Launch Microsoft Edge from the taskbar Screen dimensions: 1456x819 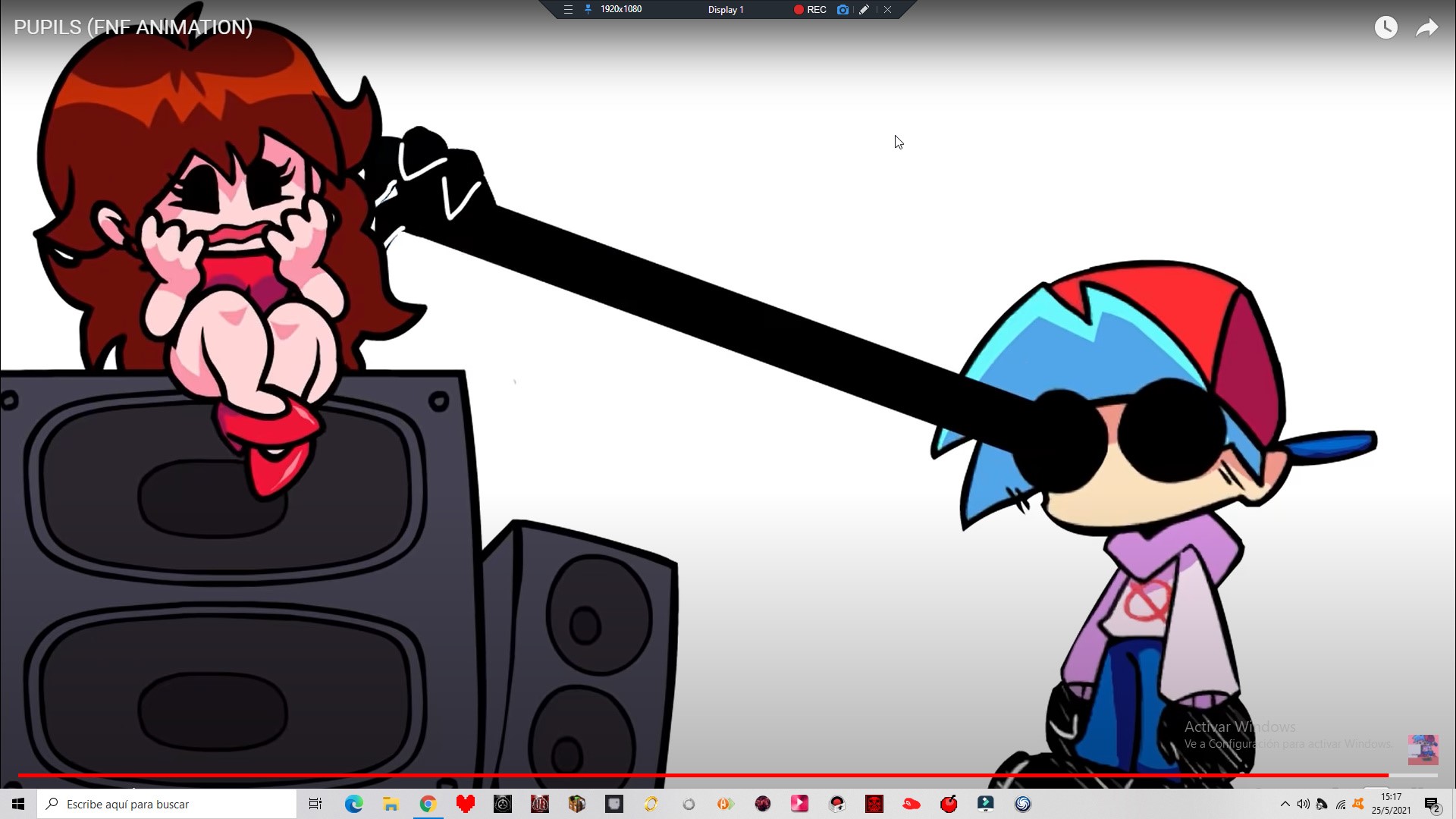(x=353, y=804)
